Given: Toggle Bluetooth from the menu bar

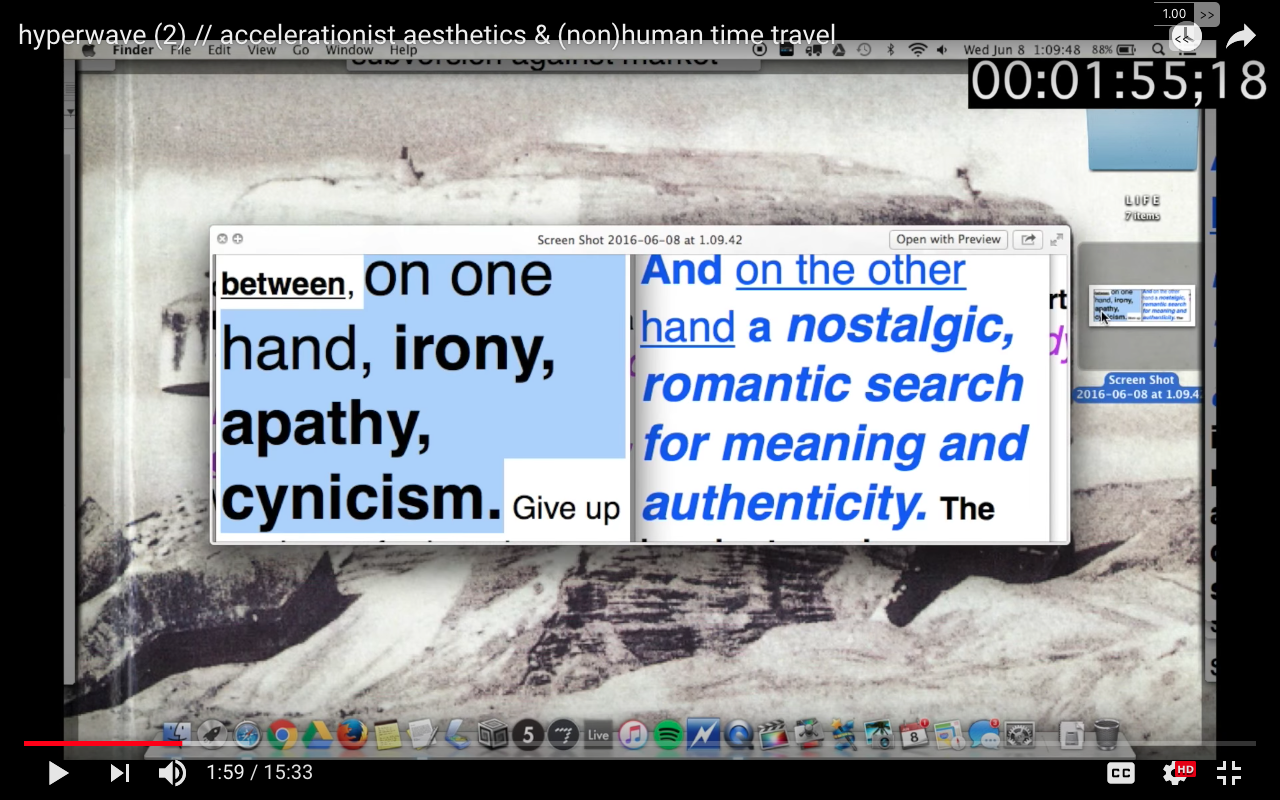Looking at the screenshot, I should pyautogui.click(x=890, y=47).
